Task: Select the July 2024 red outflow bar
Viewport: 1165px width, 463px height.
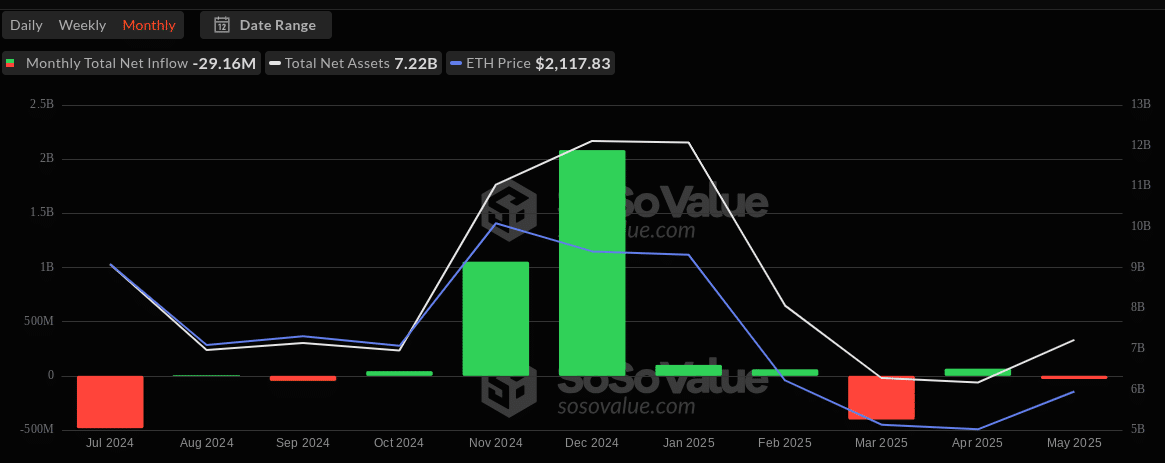Action: click(110, 402)
